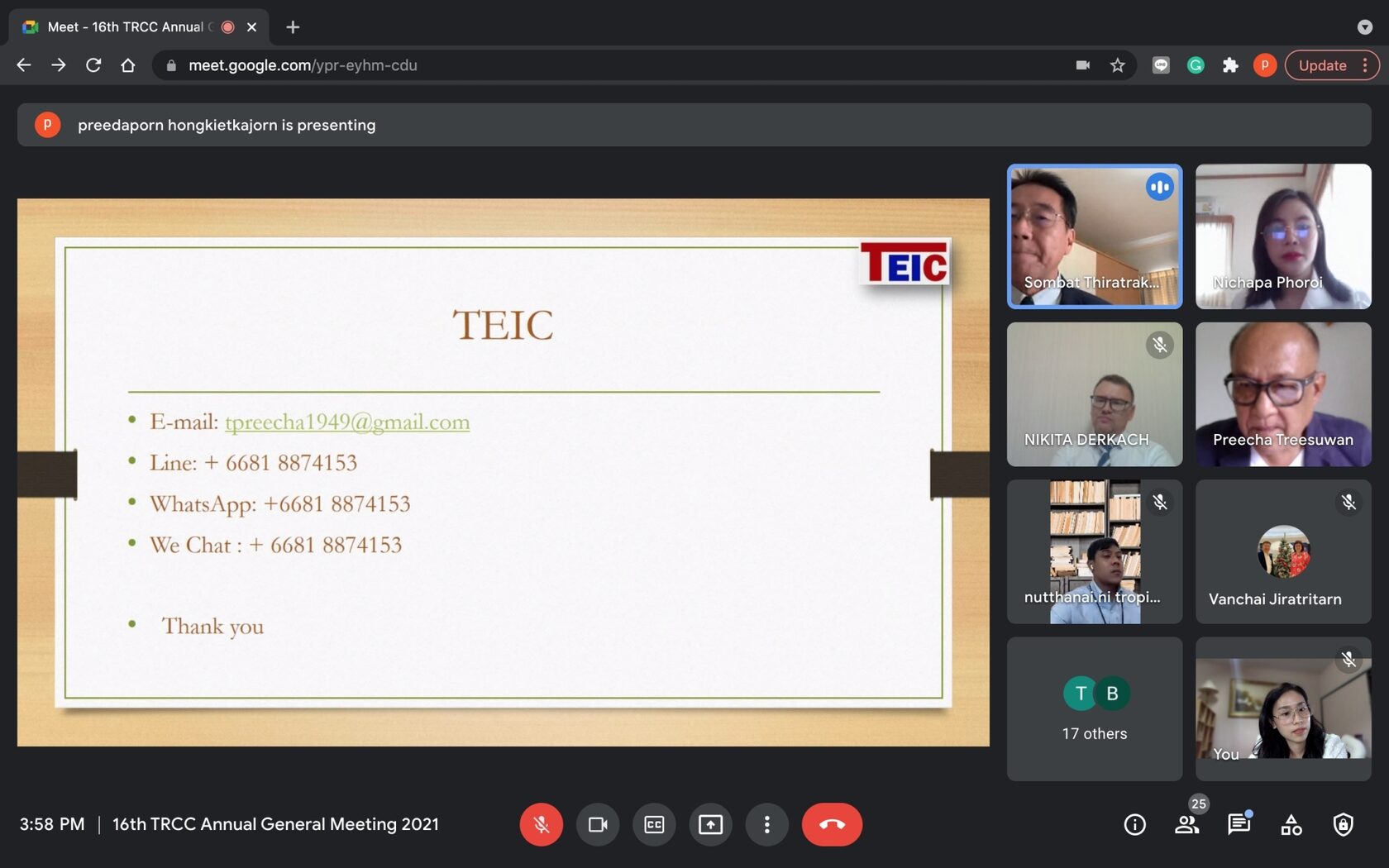Open chat with everyone
The width and height of the screenshot is (1389, 868).
click(x=1239, y=824)
